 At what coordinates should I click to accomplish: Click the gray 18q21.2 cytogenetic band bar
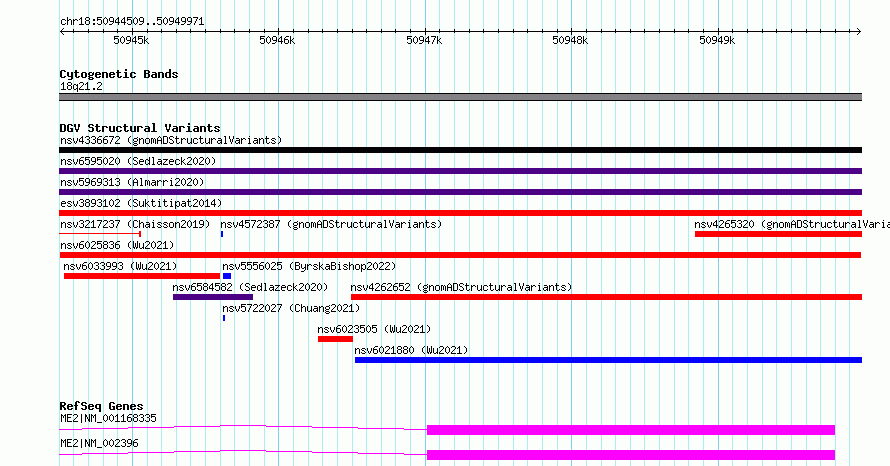pos(460,97)
